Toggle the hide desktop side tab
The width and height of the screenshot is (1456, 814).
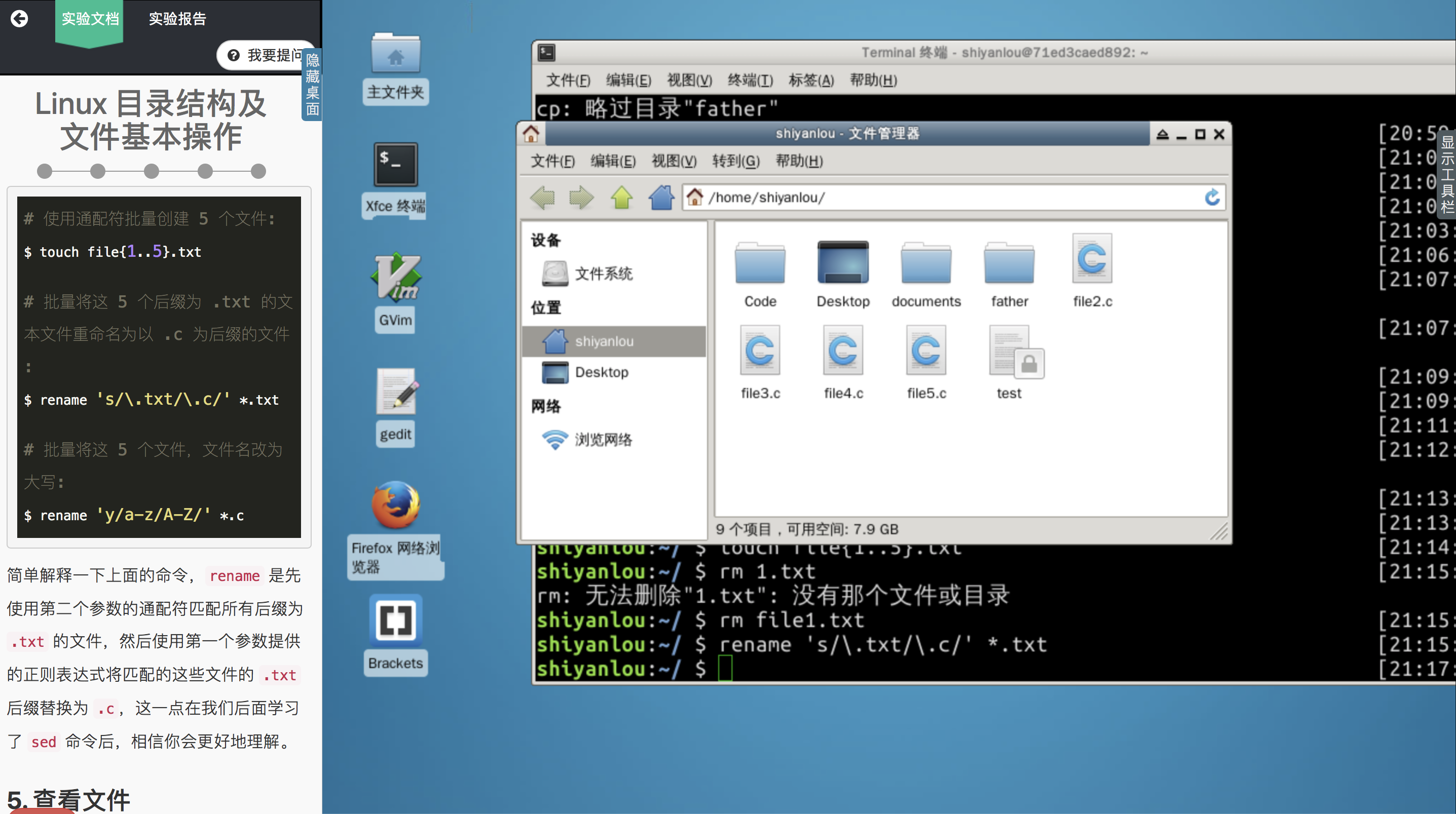point(312,85)
